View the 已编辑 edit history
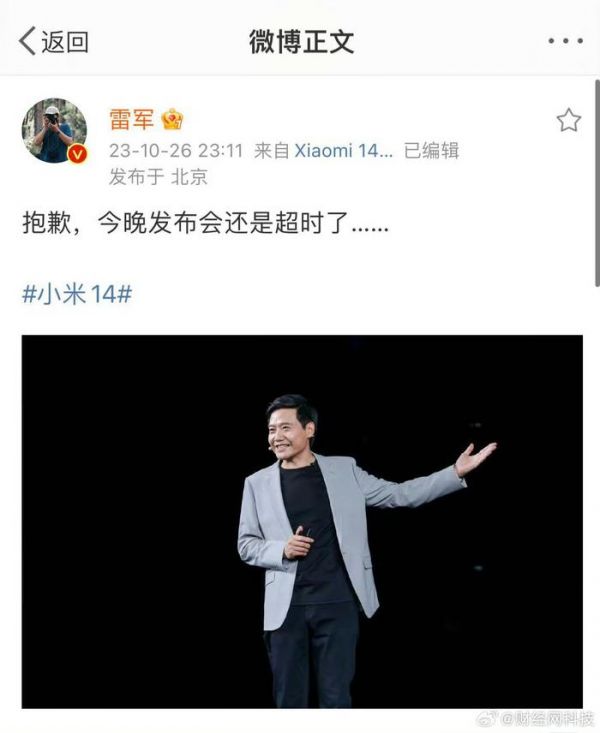Image resolution: width=600 pixels, height=733 pixels. click(x=432, y=151)
